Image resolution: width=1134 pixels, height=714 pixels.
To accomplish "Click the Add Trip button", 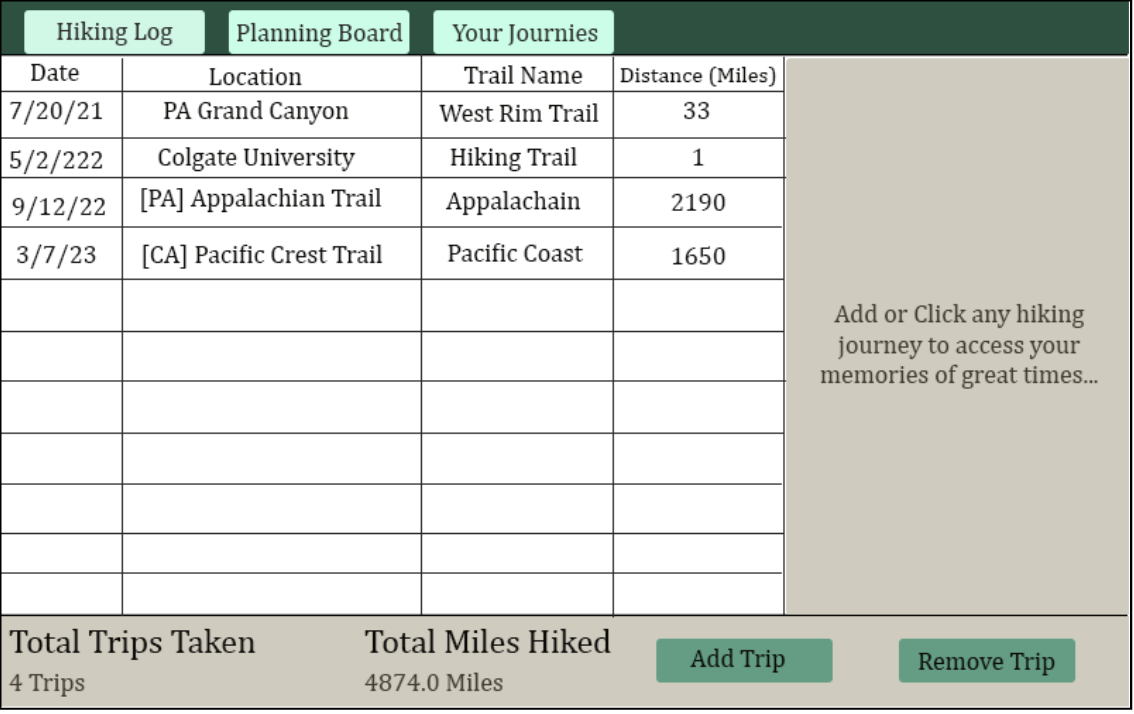I will tap(743, 659).
